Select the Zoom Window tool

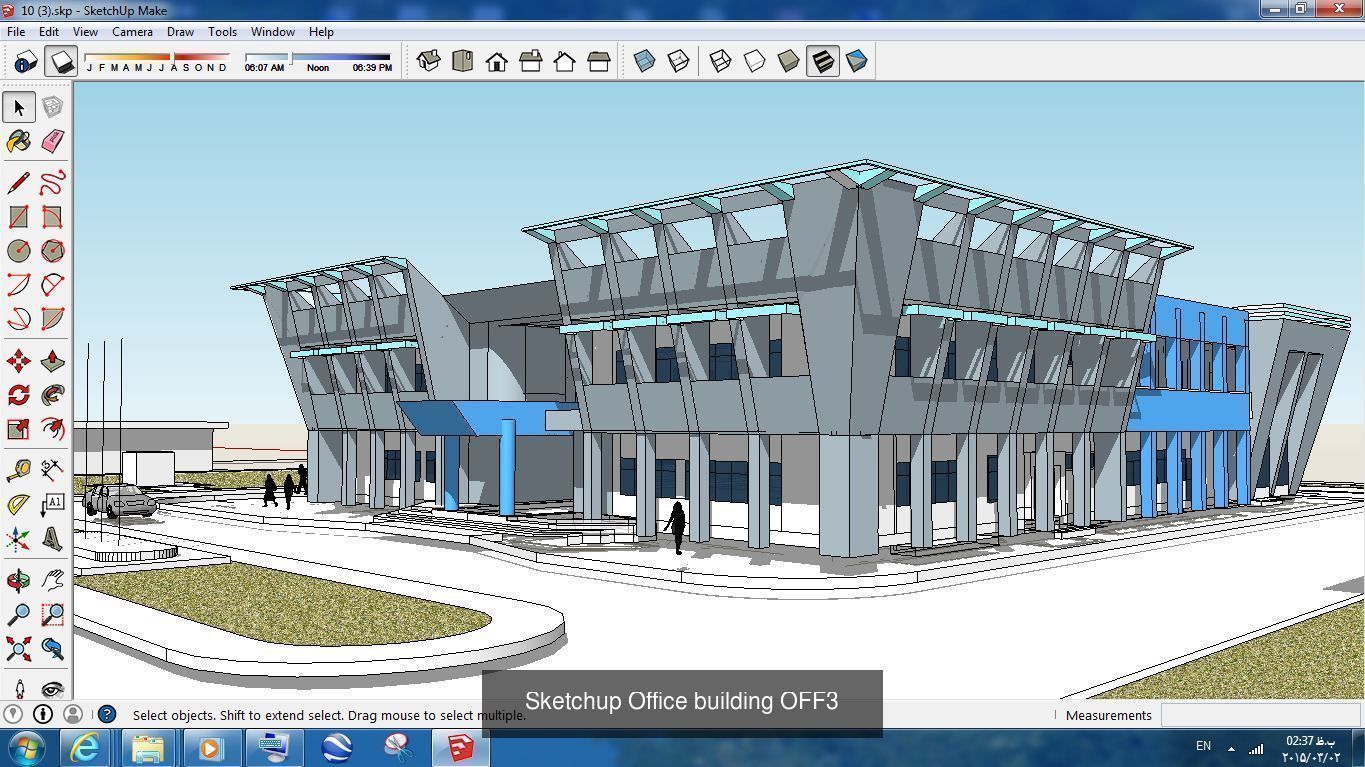(52, 614)
